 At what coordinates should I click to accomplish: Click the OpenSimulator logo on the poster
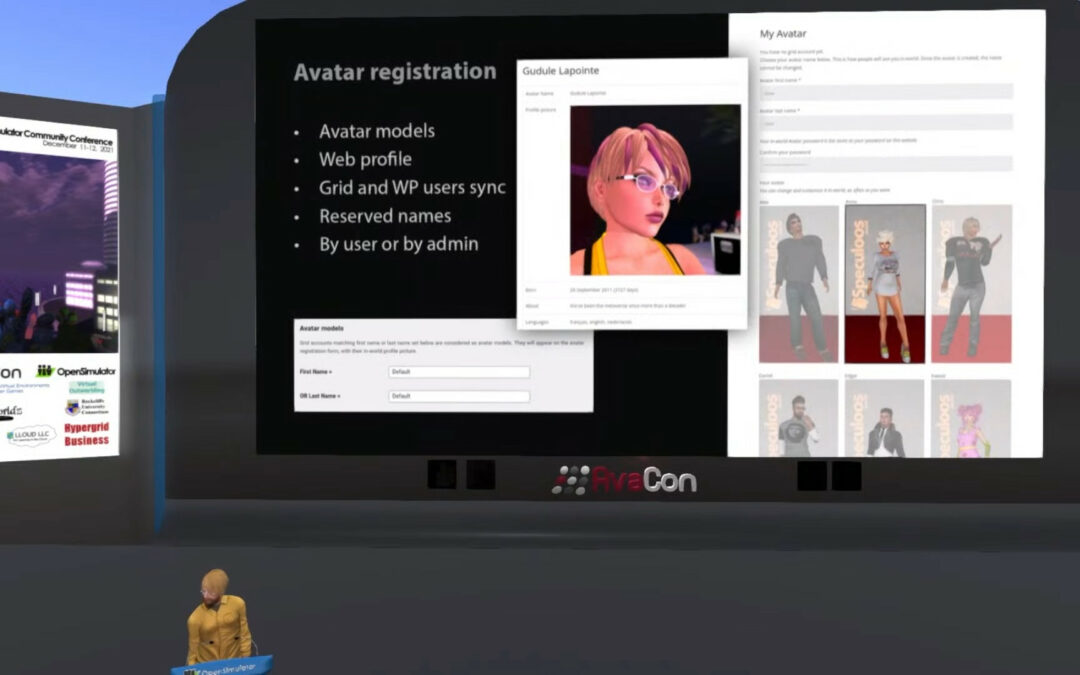pos(76,371)
